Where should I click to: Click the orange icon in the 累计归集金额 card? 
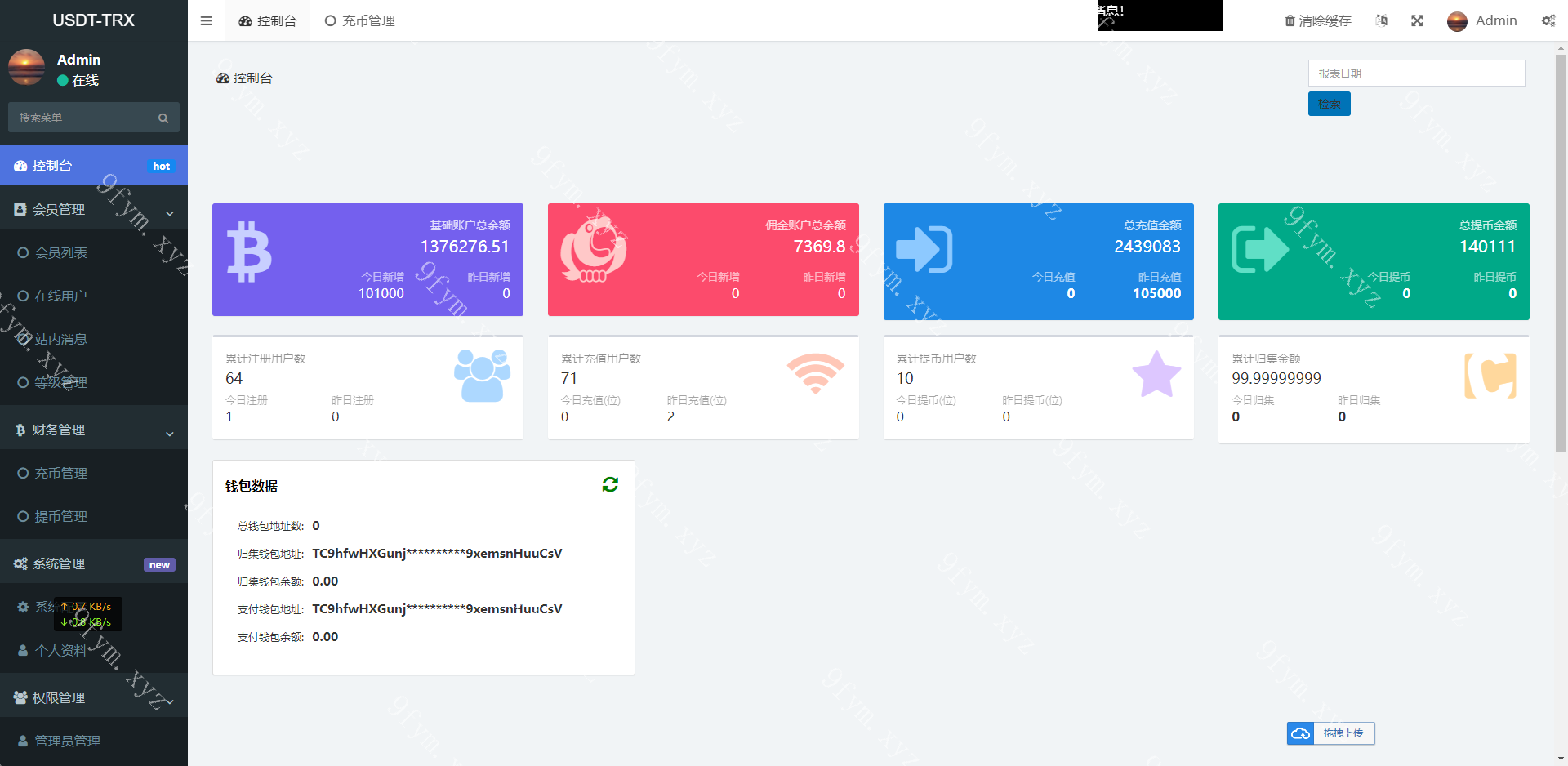pyautogui.click(x=1490, y=376)
